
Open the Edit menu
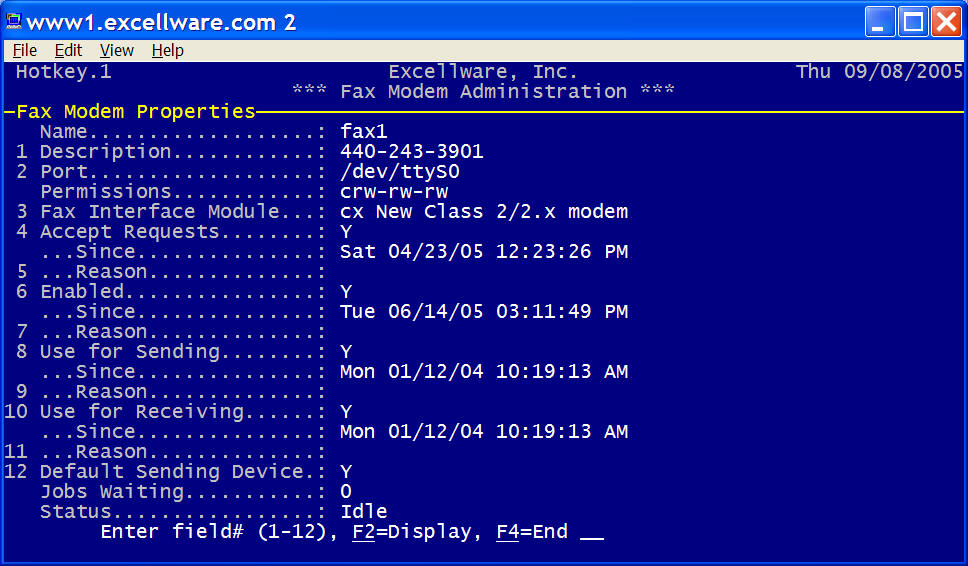coord(68,51)
